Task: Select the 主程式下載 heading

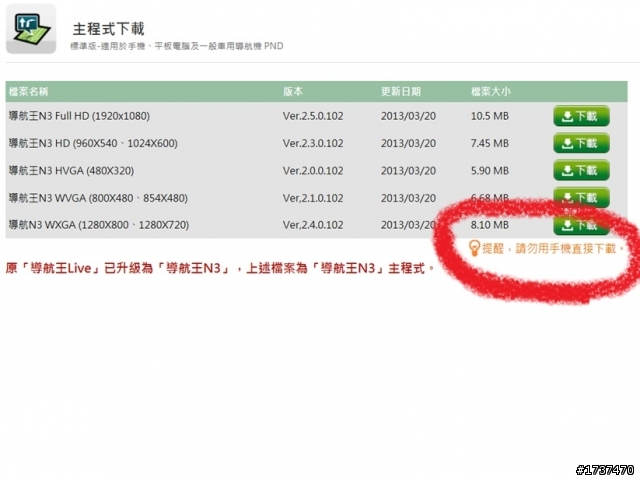Action: (109, 29)
